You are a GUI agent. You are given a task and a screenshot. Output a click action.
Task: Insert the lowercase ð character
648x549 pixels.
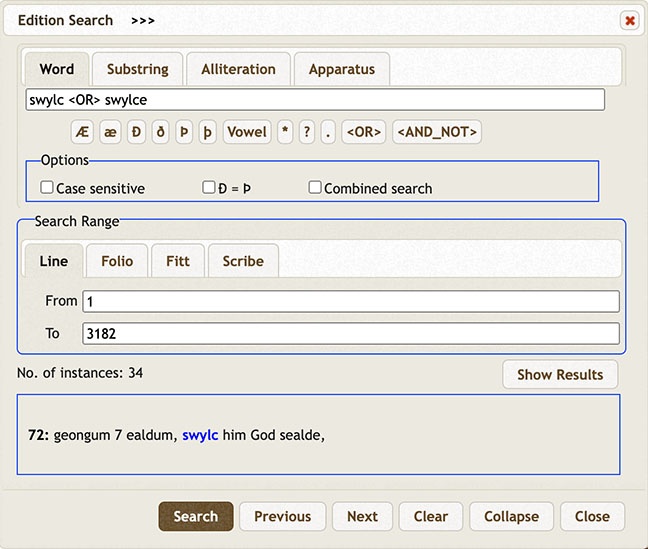pyautogui.click(x=160, y=132)
